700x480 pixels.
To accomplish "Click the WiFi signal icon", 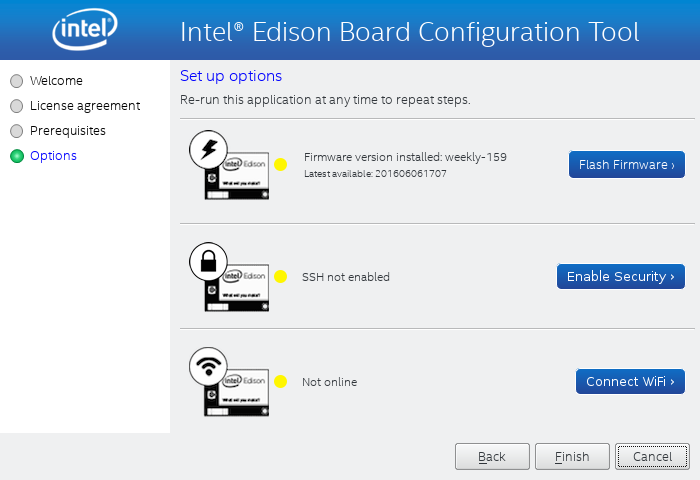I will click(208, 367).
